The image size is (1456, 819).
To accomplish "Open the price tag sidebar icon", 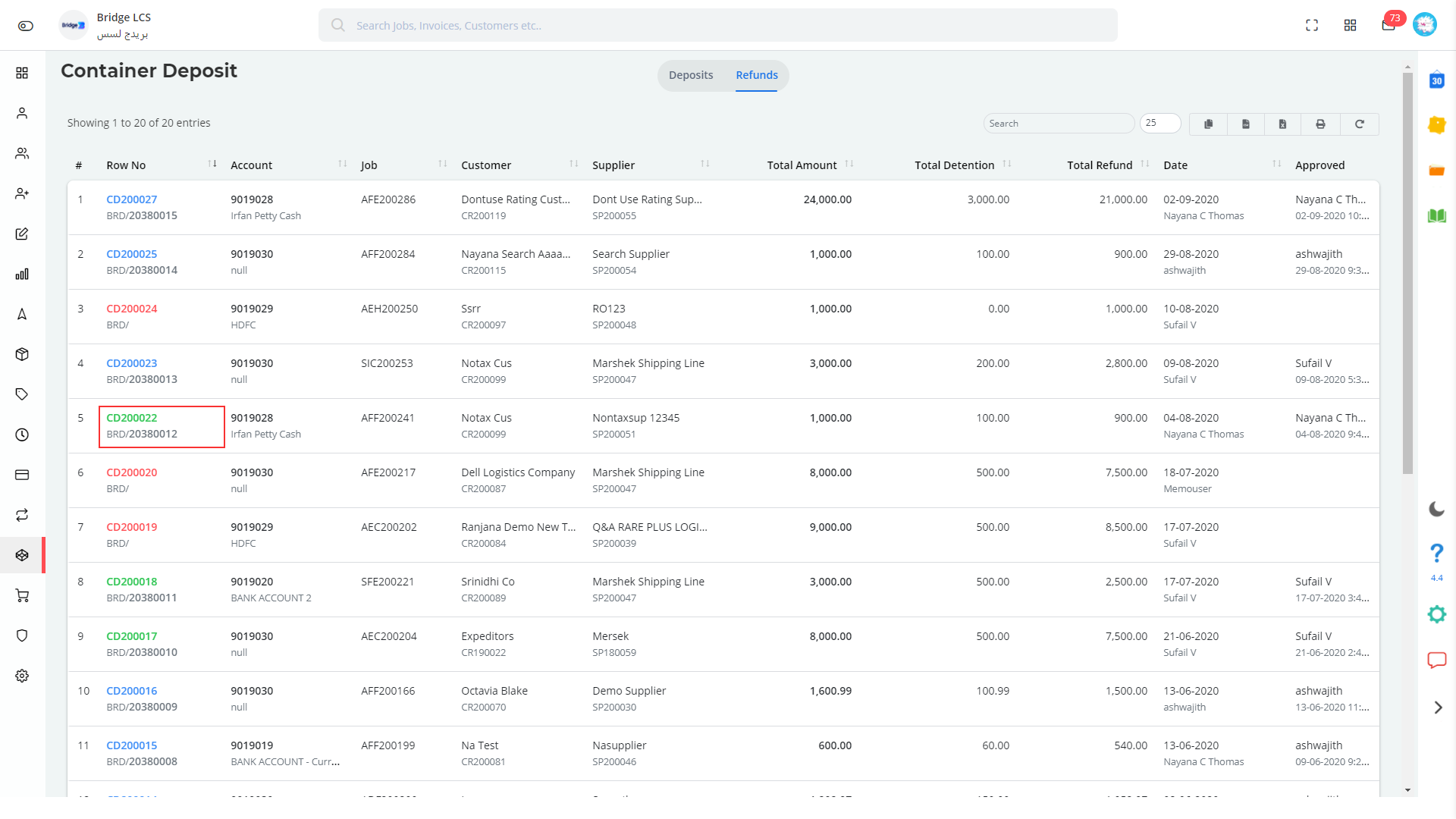I will tap(22, 394).
